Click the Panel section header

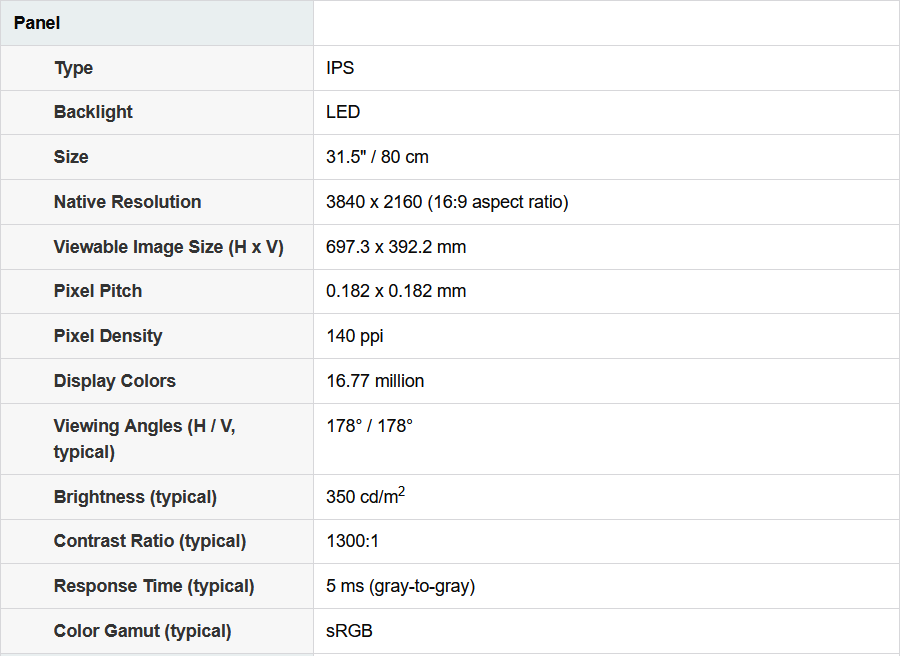37,23
